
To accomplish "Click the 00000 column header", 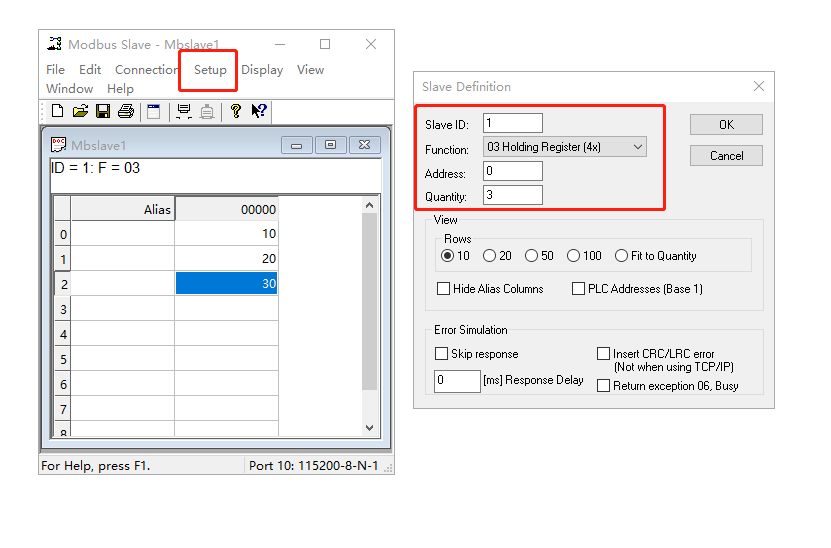I will point(226,209).
